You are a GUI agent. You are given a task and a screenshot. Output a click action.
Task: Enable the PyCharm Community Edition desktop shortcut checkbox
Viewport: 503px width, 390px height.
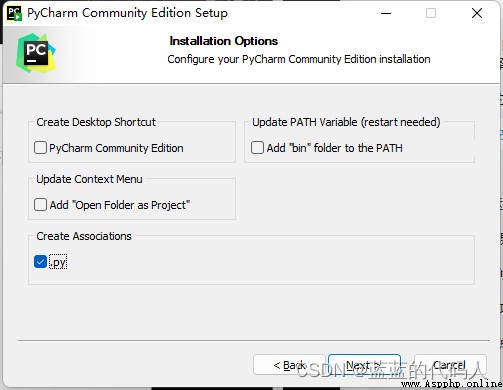point(40,147)
